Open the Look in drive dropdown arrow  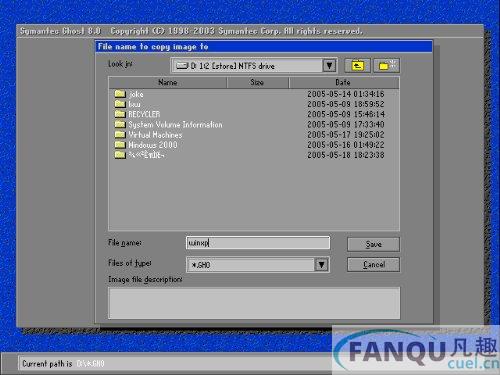tap(329, 65)
